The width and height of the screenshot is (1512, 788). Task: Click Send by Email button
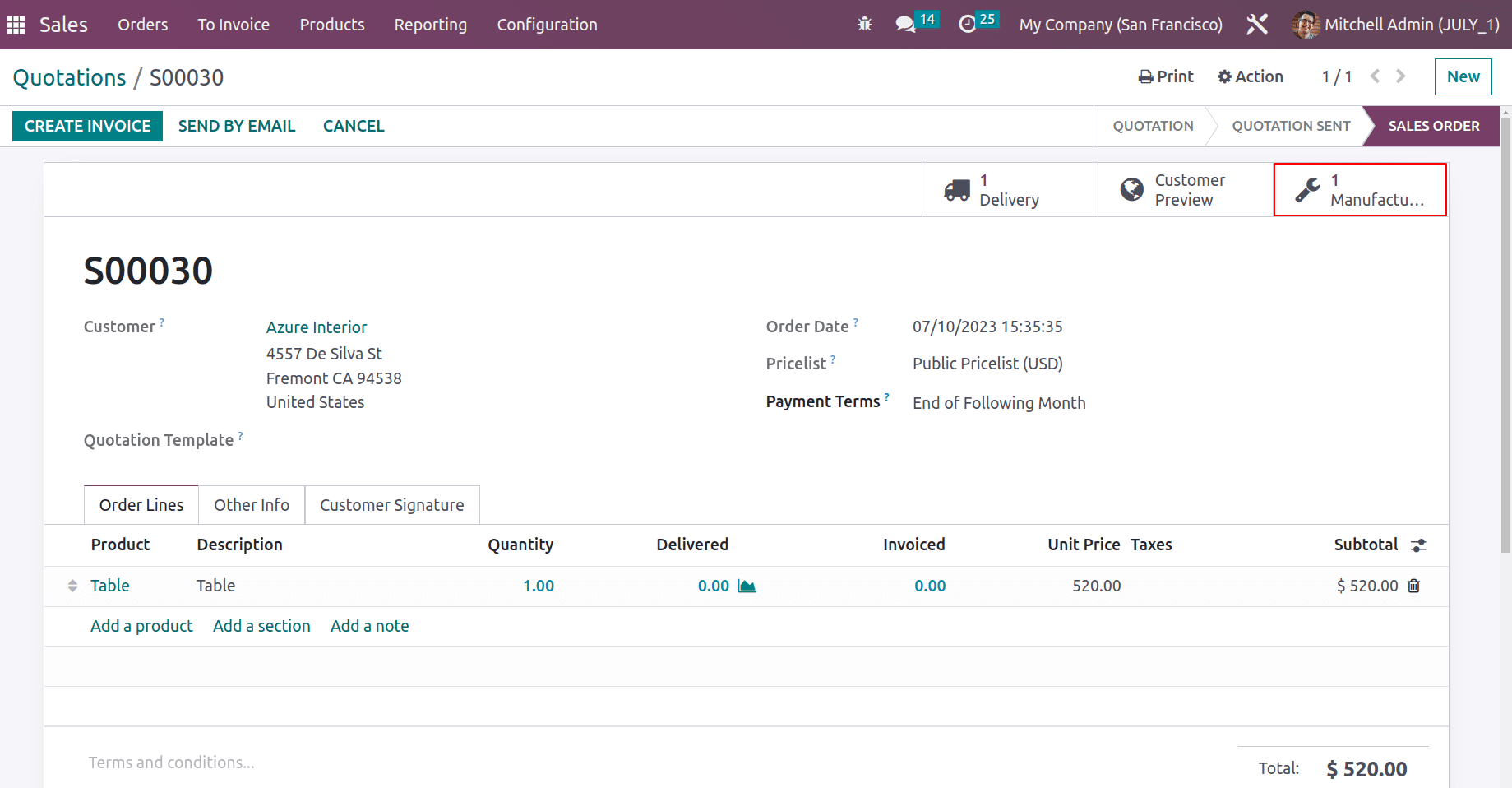coord(237,126)
